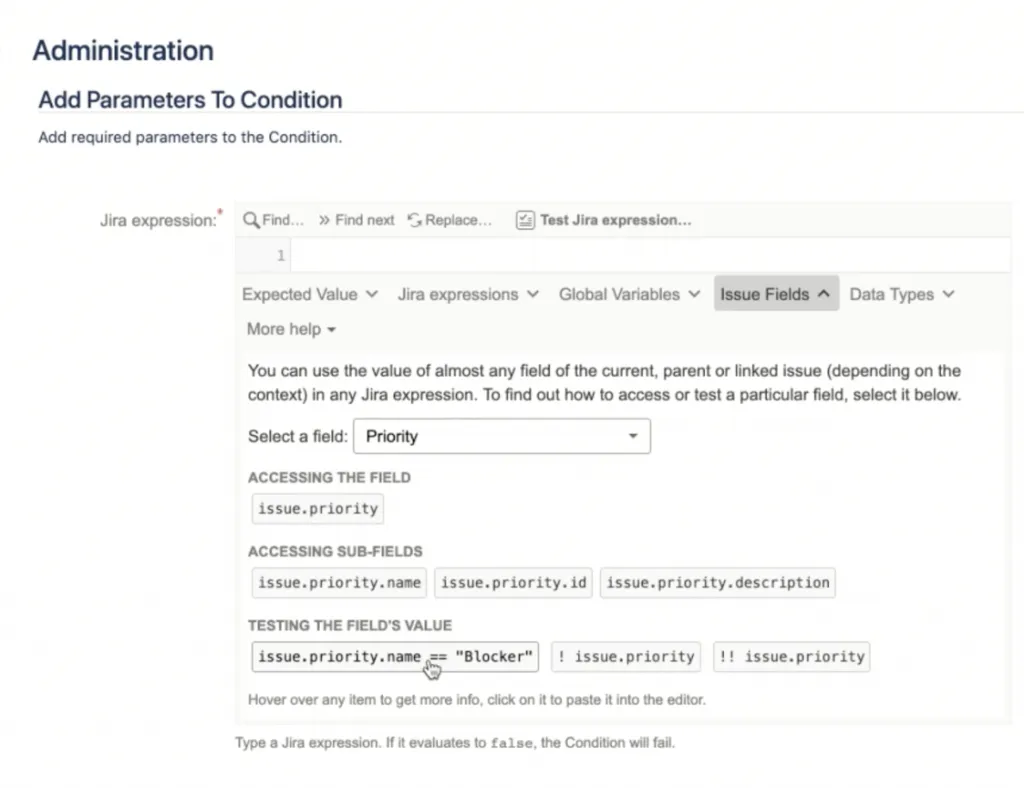Insert the issue.priority snippet

click(x=317, y=509)
